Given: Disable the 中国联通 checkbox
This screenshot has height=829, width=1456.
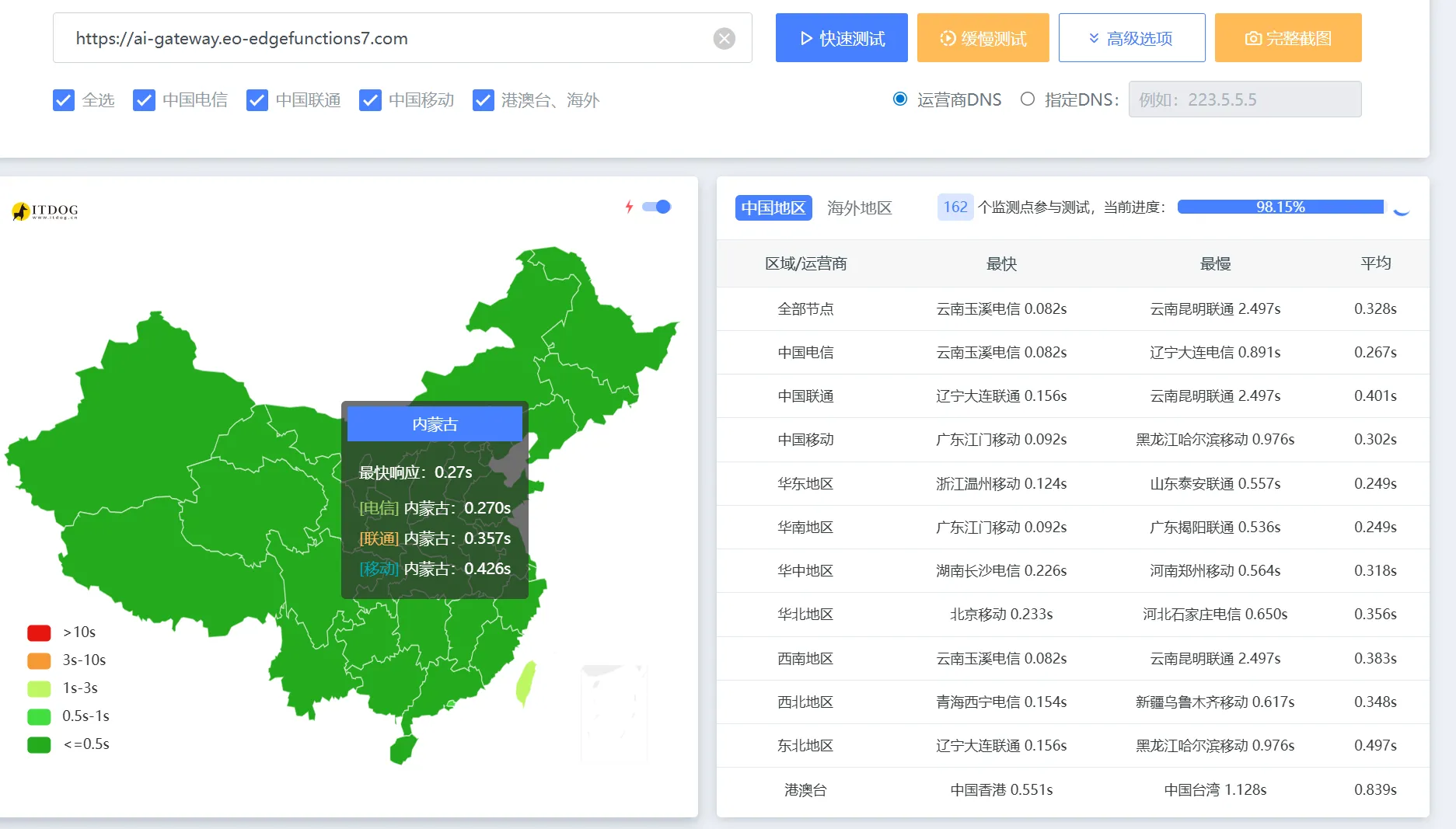Looking at the screenshot, I should coord(257,99).
